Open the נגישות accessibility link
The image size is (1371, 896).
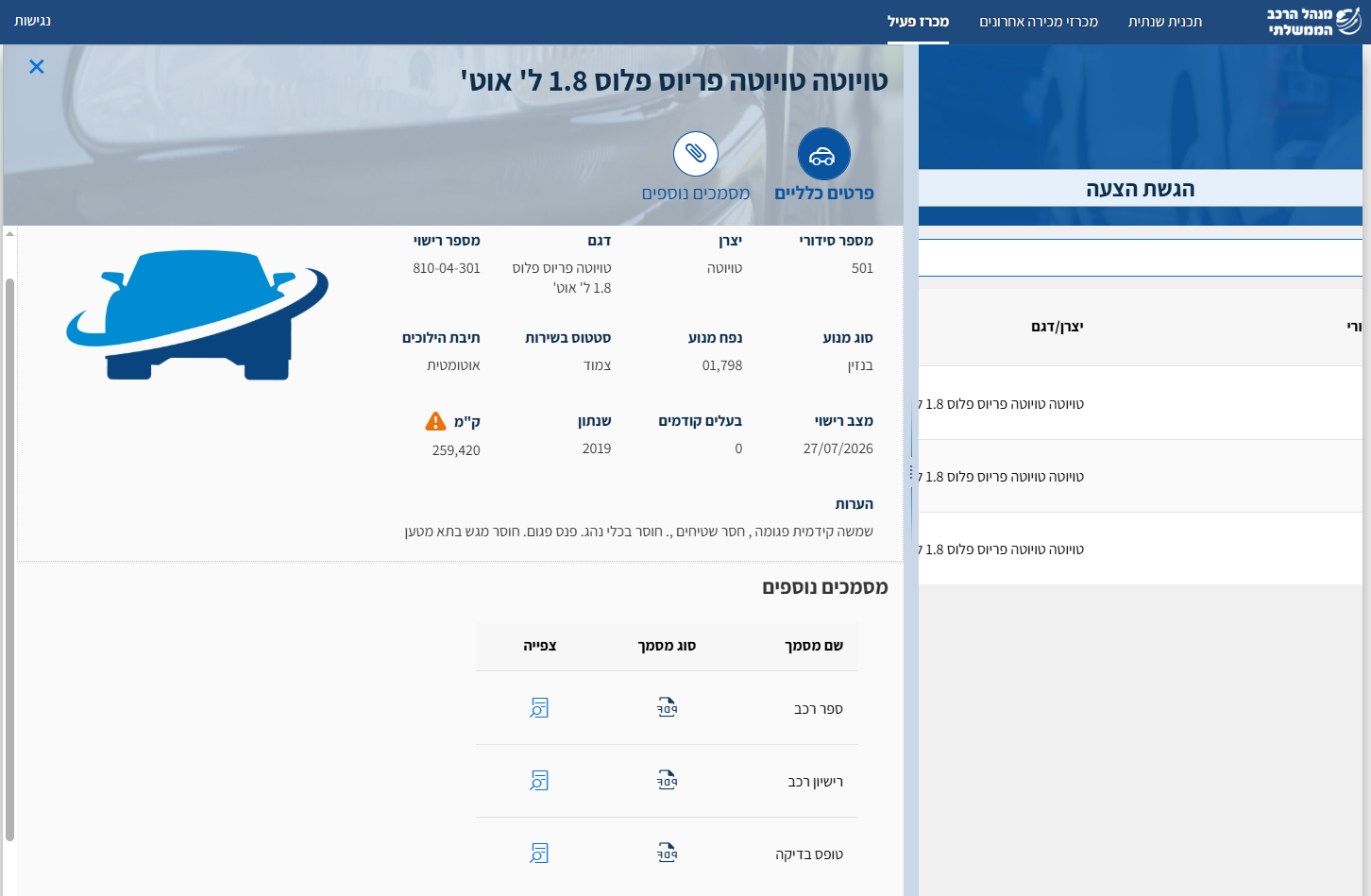tap(33, 21)
